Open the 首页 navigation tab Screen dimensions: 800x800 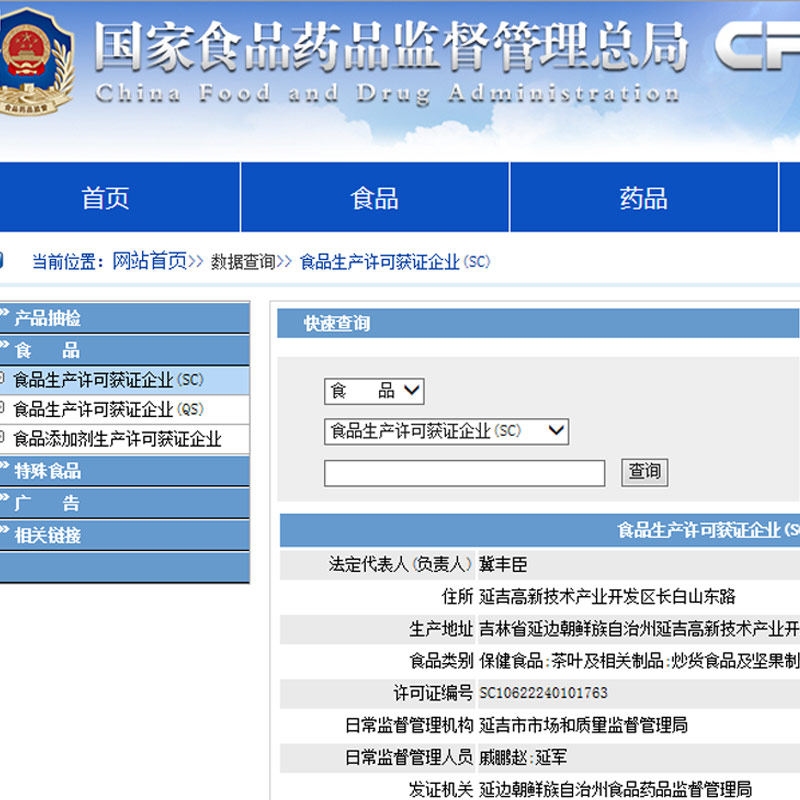(x=105, y=198)
